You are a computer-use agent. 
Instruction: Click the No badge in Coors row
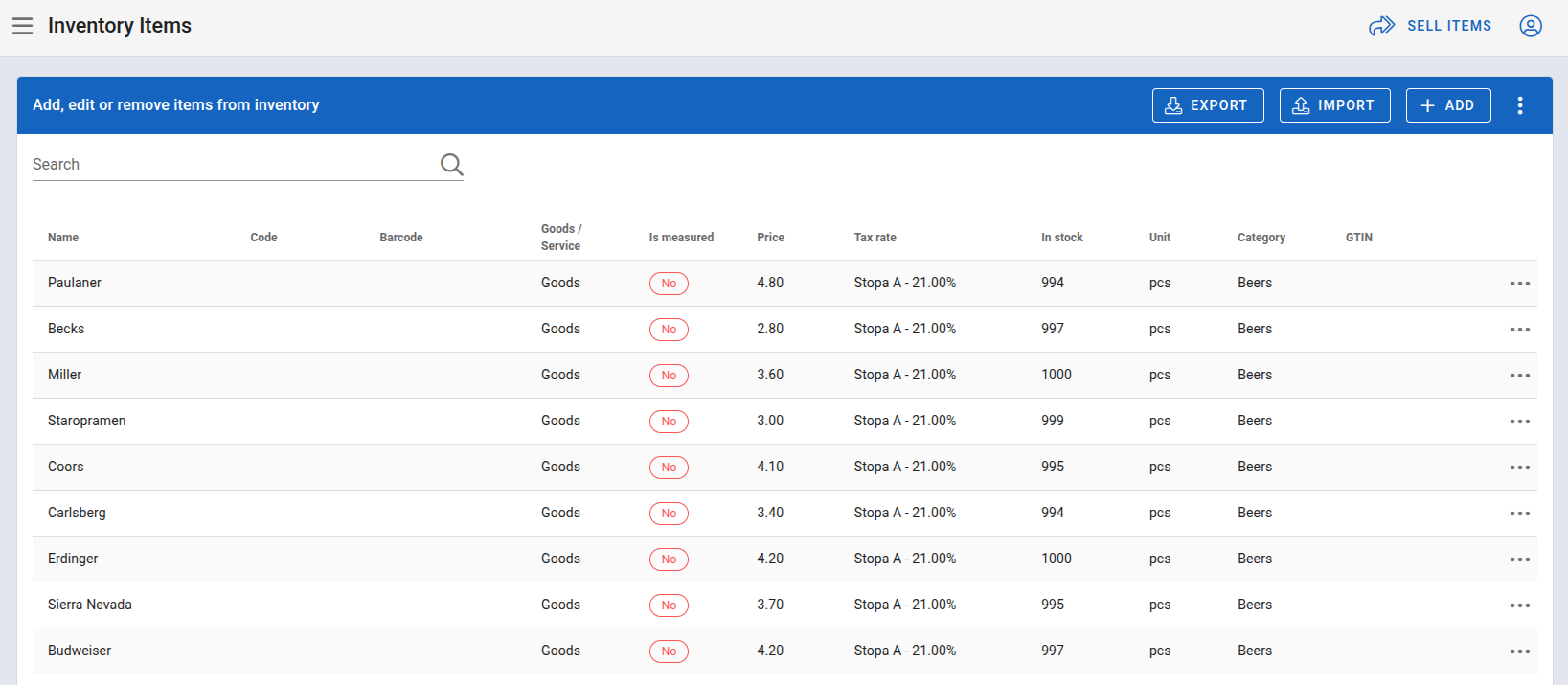pyautogui.click(x=669, y=468)
